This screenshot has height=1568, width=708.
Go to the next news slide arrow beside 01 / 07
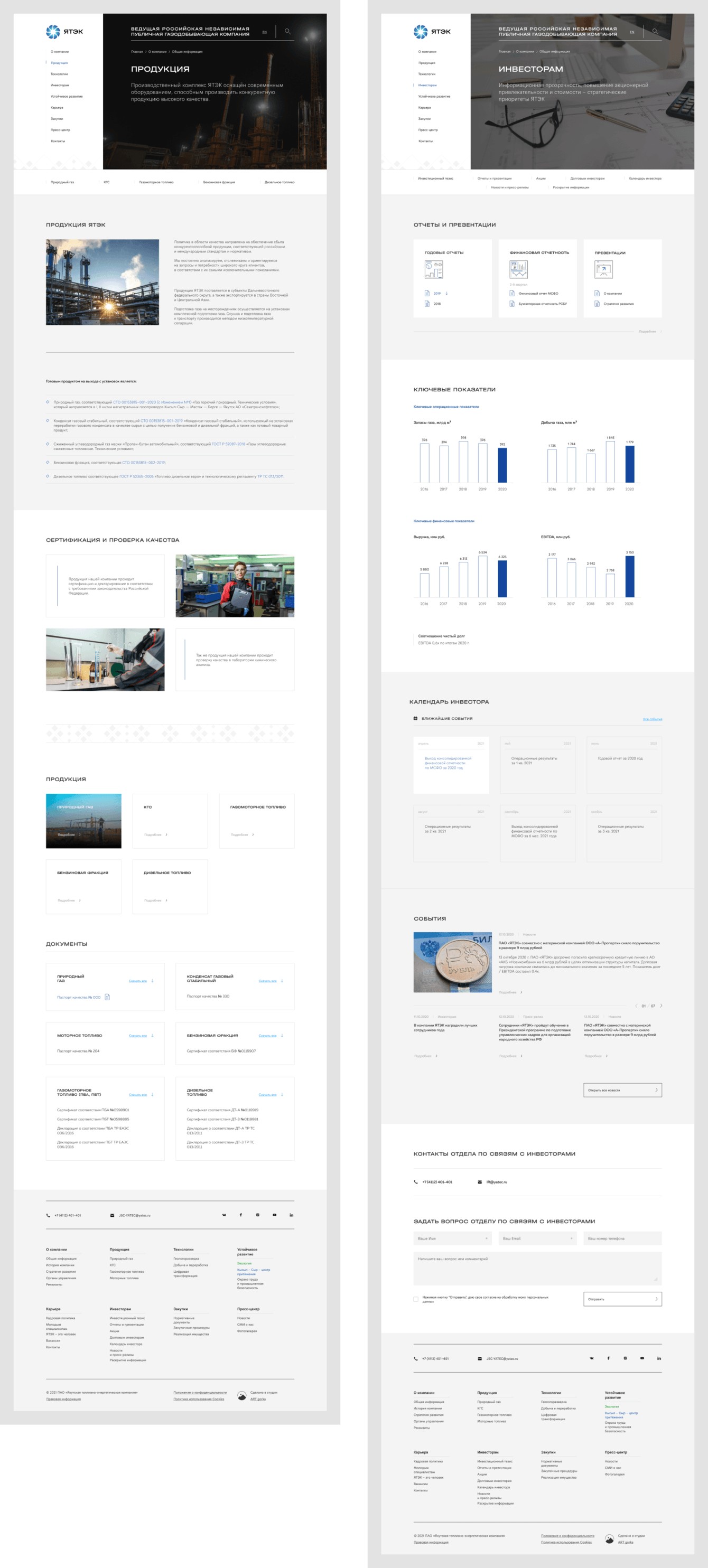[661, 1006]
